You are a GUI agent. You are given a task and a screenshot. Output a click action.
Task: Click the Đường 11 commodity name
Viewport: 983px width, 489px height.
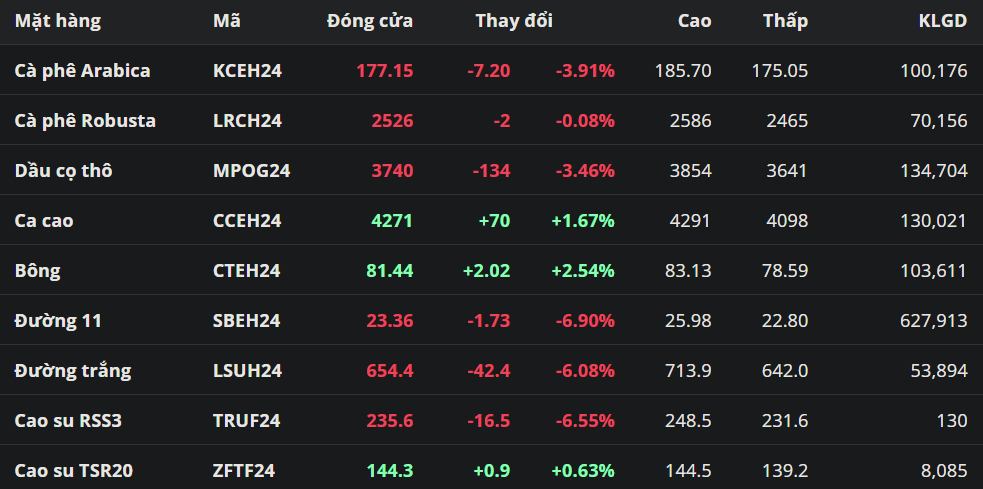pos(58,320)
